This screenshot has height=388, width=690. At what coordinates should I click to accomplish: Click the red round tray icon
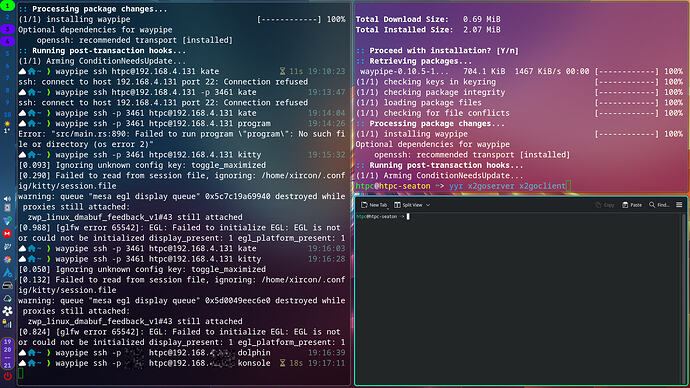(7, 234)
